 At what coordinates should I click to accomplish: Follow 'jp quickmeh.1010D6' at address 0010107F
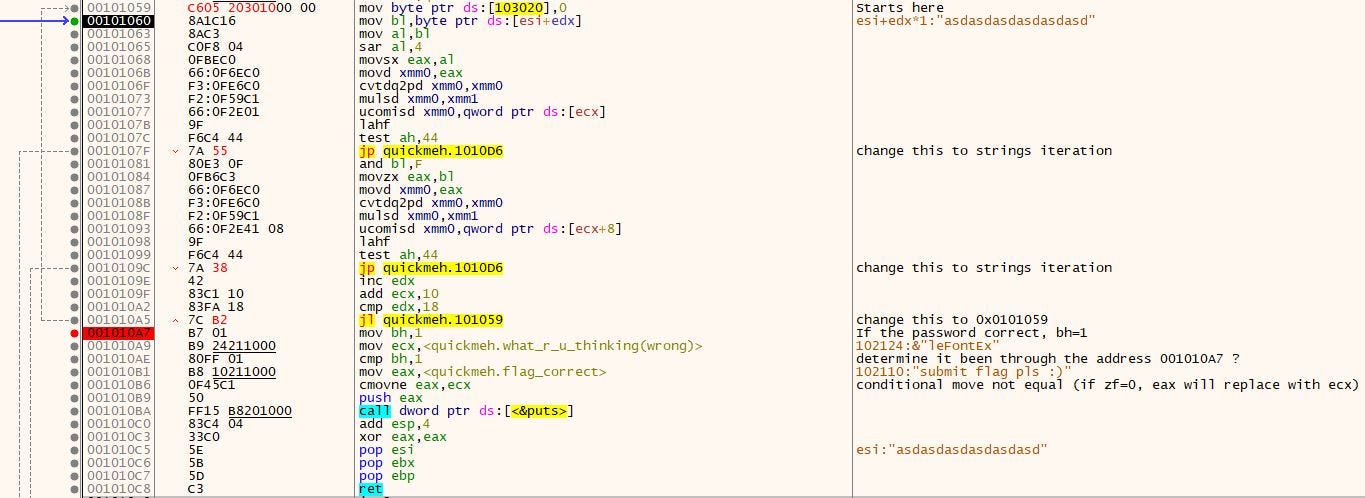pos(431,151)
